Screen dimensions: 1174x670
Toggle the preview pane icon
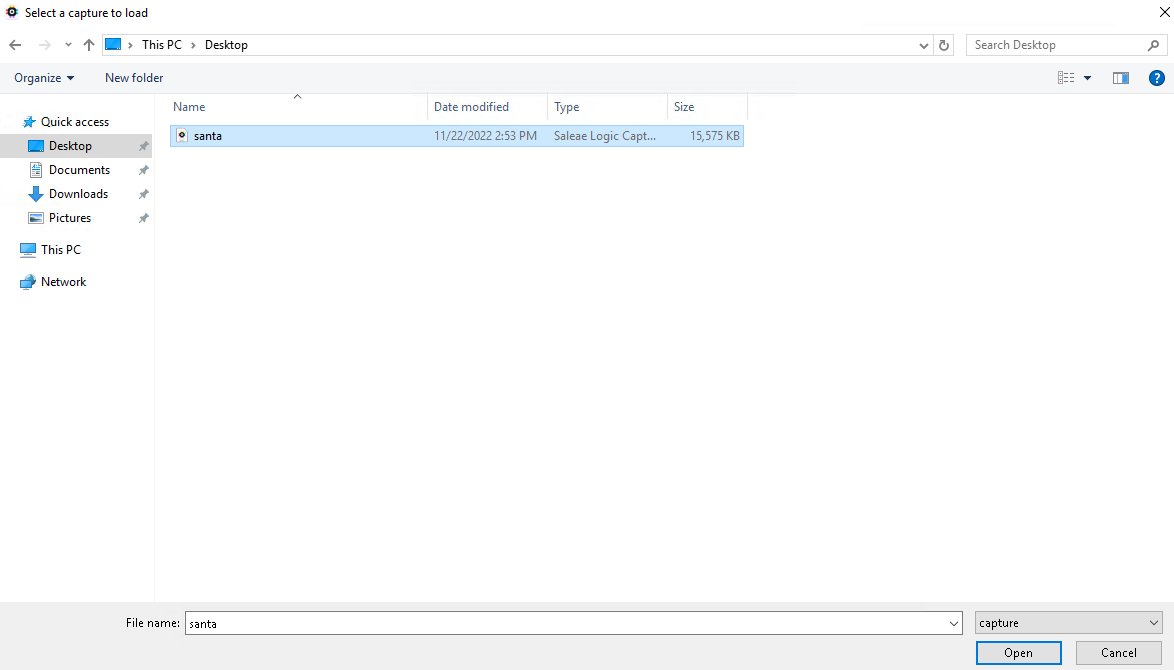1121,78
